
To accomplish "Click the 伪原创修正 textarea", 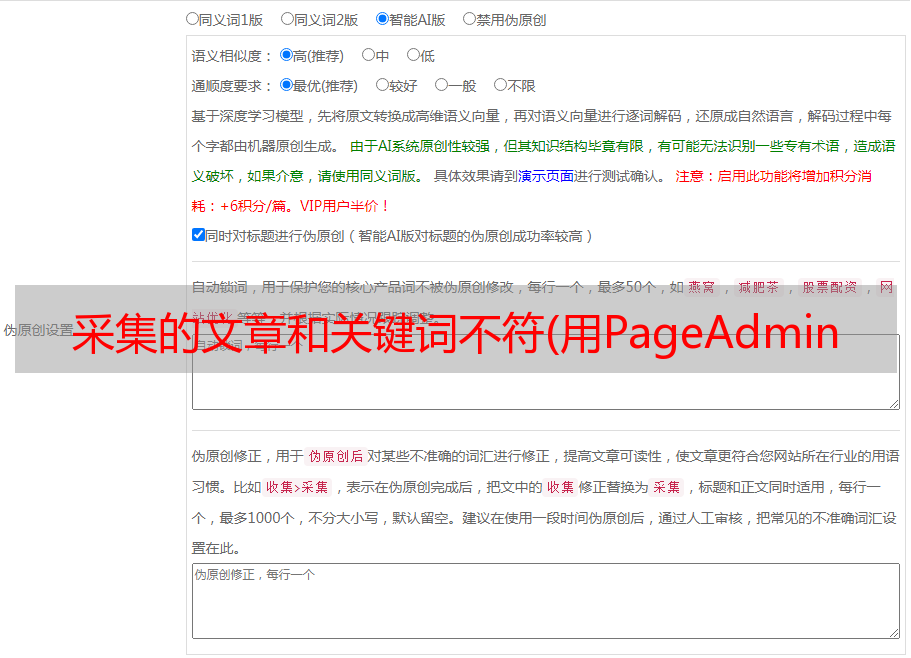I will point(546,601).
